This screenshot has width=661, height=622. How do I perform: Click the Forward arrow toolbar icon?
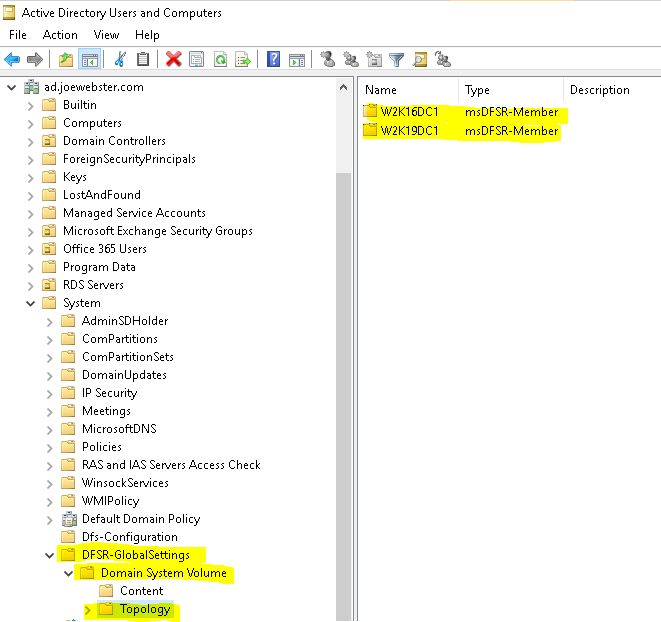35,59
